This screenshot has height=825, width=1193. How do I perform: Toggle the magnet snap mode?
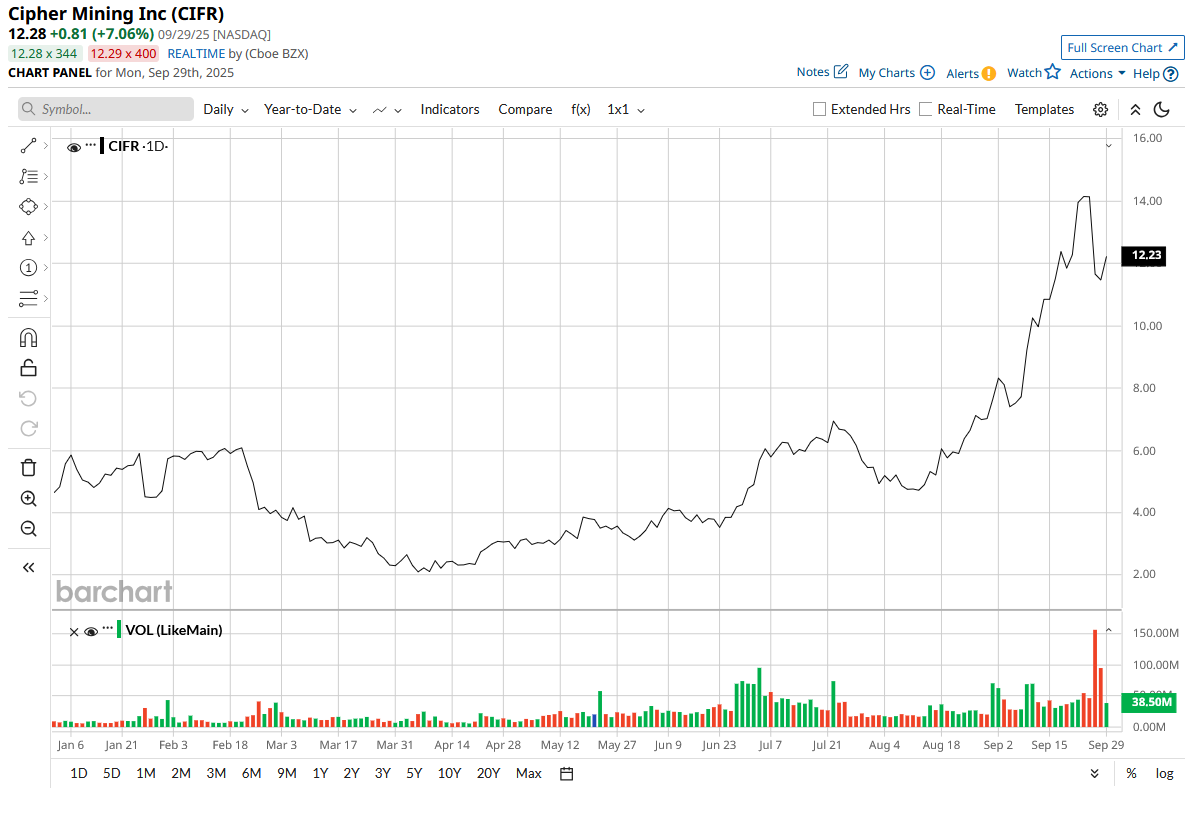(x=28, y=338)
